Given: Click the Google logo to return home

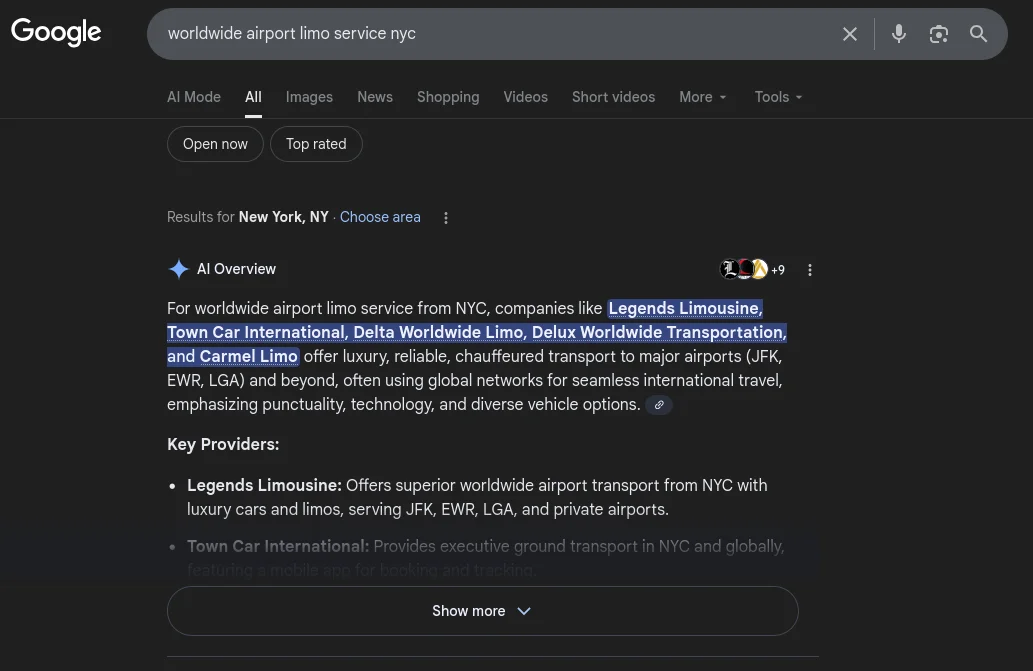Looking at the screenshot, I should [x=56, y=33].
